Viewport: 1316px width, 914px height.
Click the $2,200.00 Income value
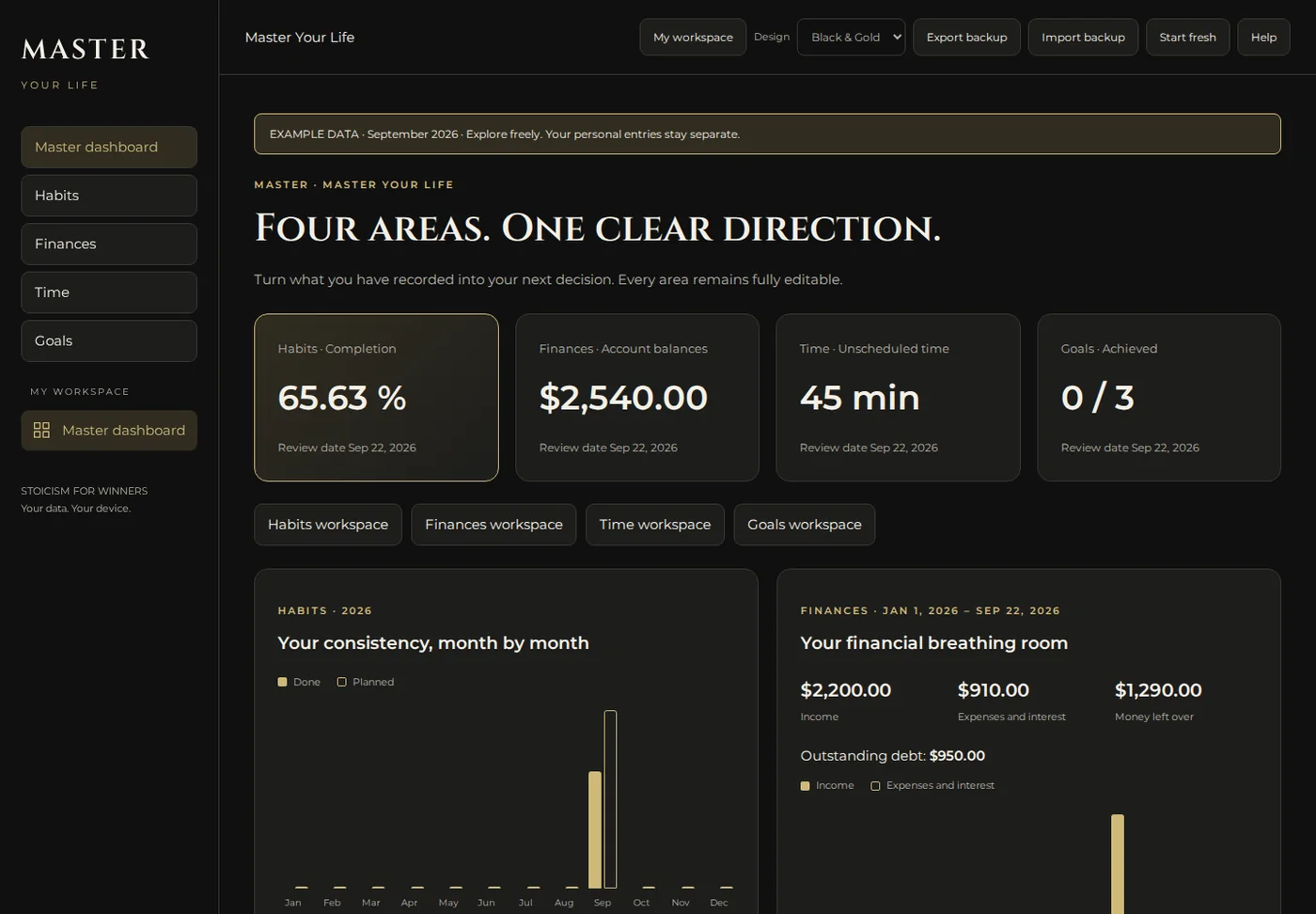(845, 690)
